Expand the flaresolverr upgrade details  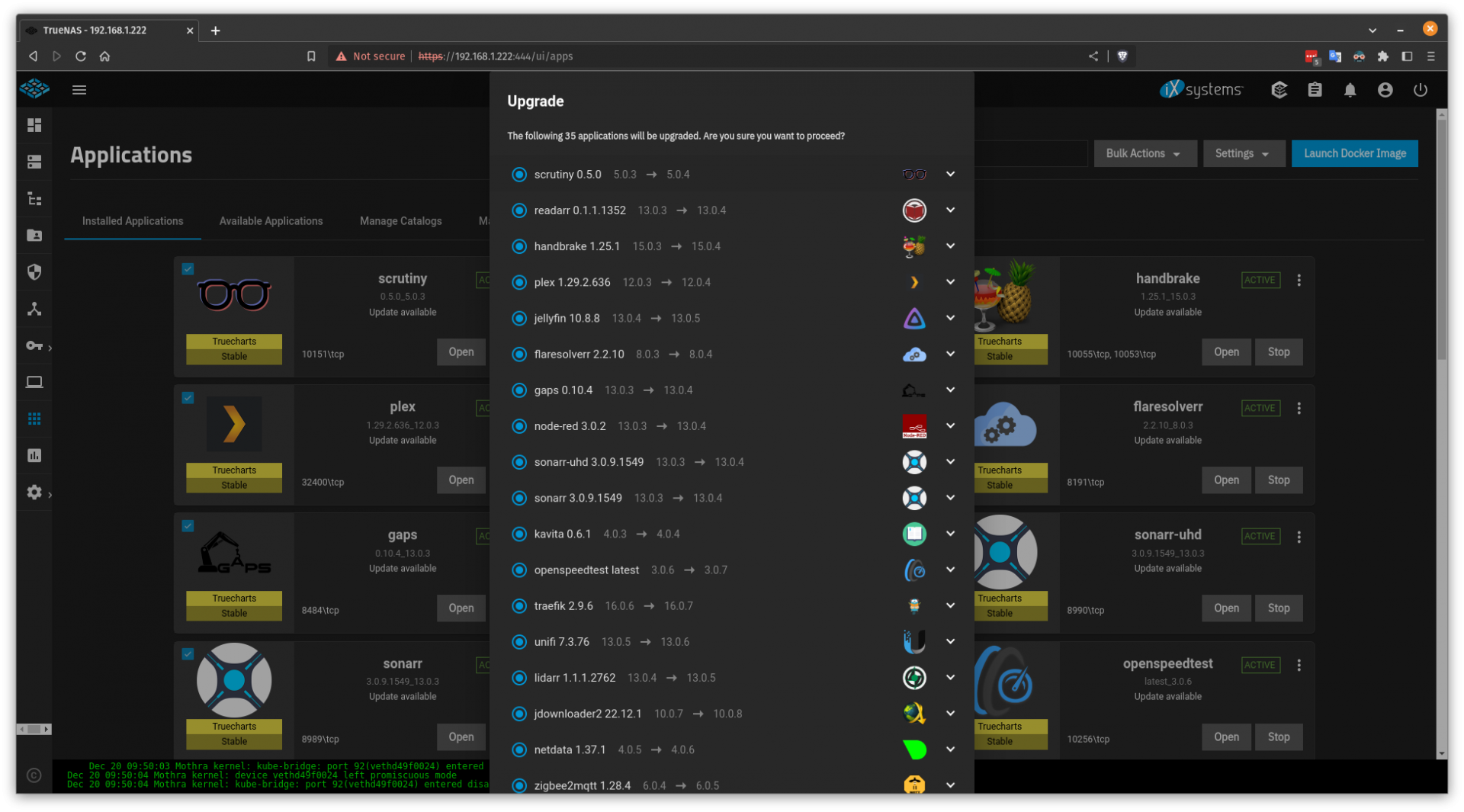point(950,354)
